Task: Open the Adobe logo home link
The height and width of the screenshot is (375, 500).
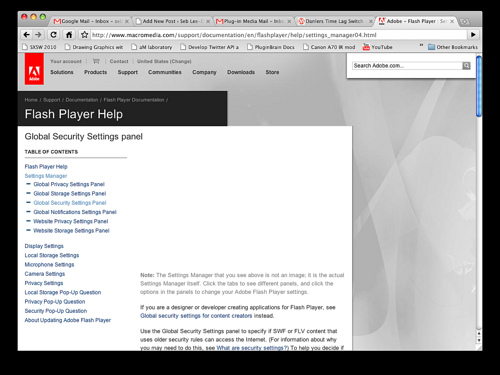Action: coord(34,69)
